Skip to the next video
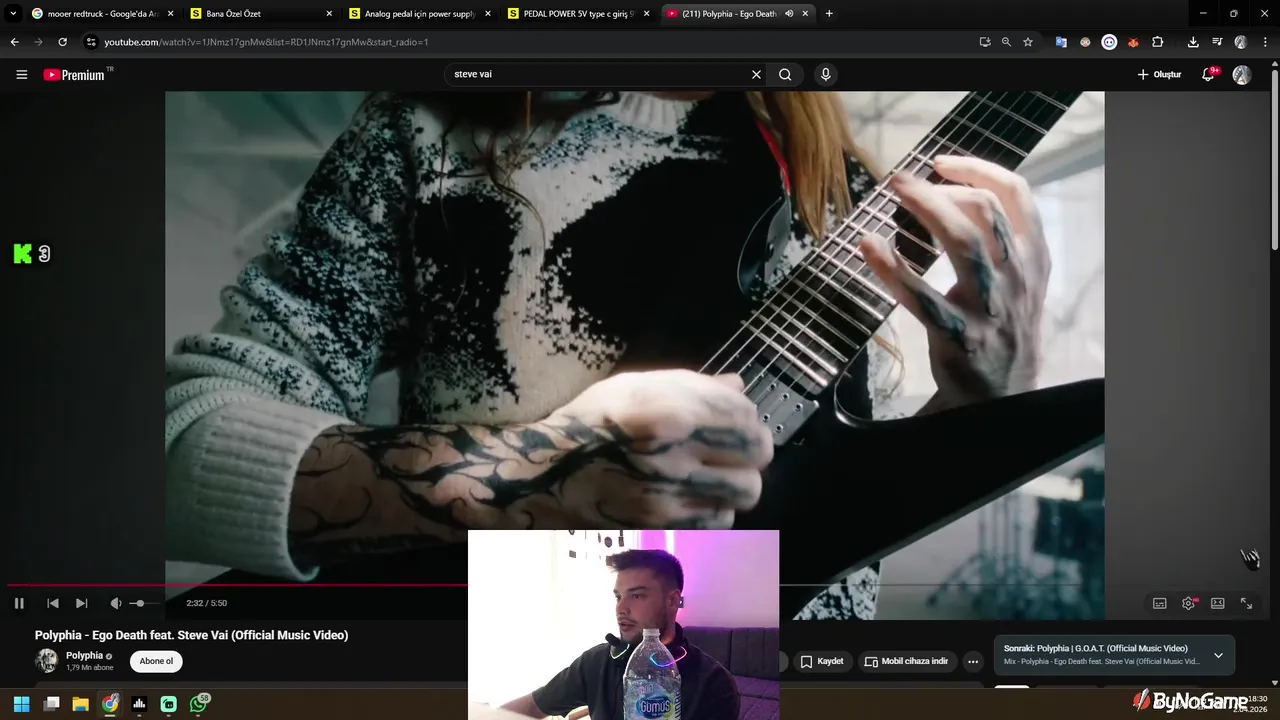This screenshot has width=1280, height=720. click(82, 603)
